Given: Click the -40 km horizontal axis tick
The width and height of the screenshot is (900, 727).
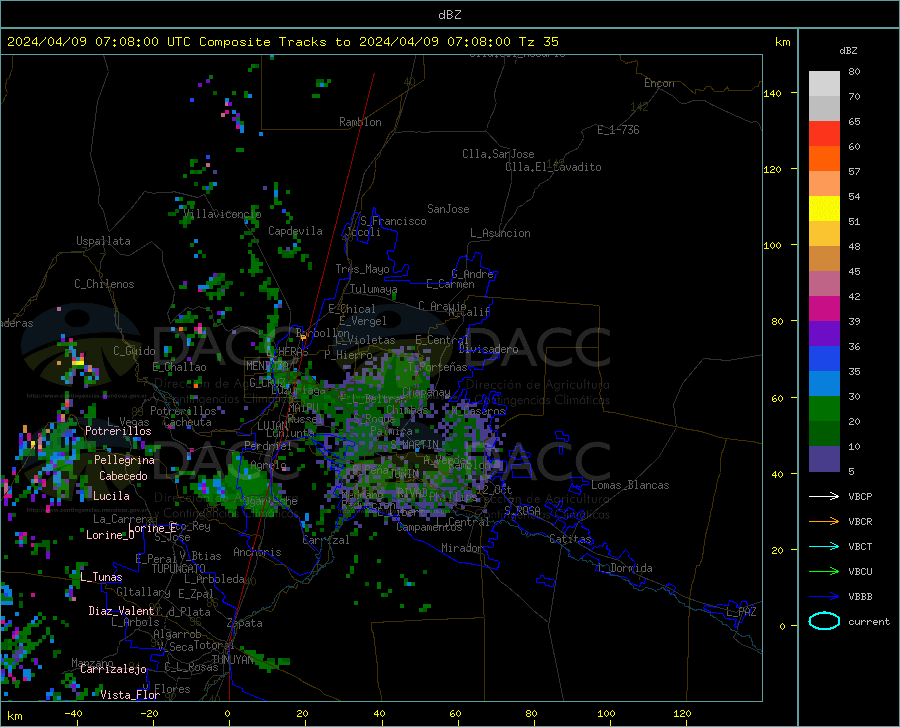Looking at the screenshot, I should tap(73, 714).
